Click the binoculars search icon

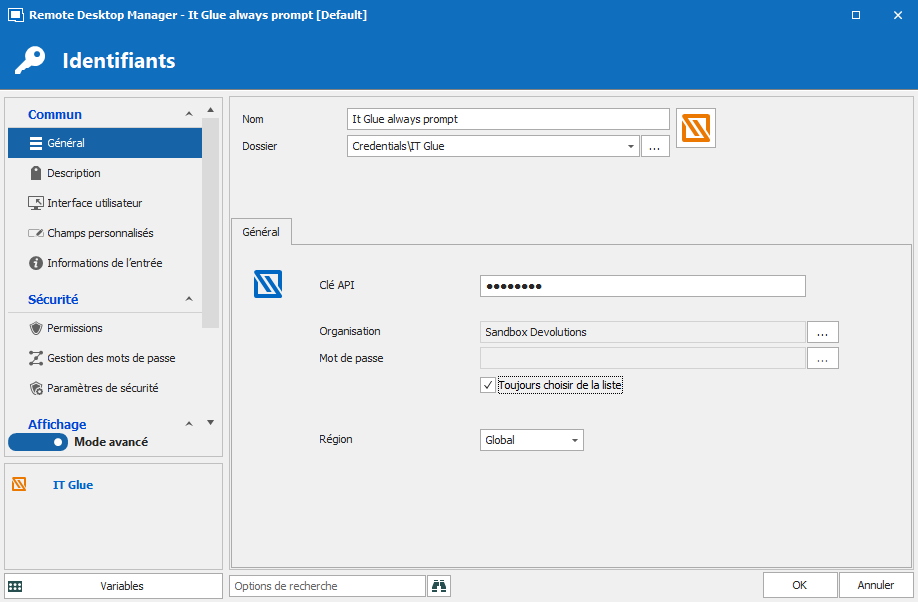pyautogui.click(x=439, y=586)
